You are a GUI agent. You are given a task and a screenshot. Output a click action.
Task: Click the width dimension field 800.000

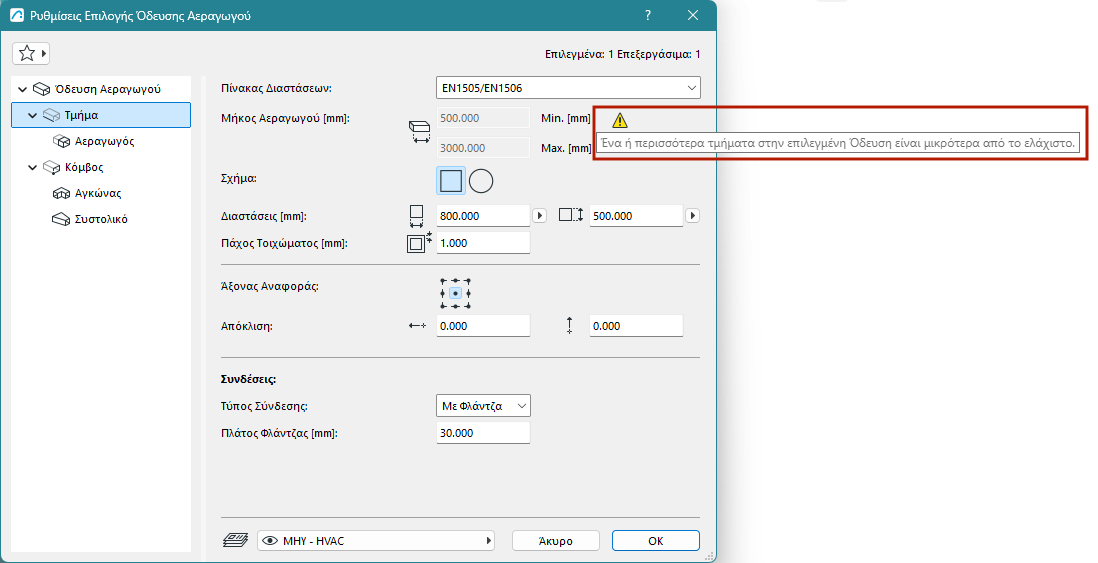(483, 216)
